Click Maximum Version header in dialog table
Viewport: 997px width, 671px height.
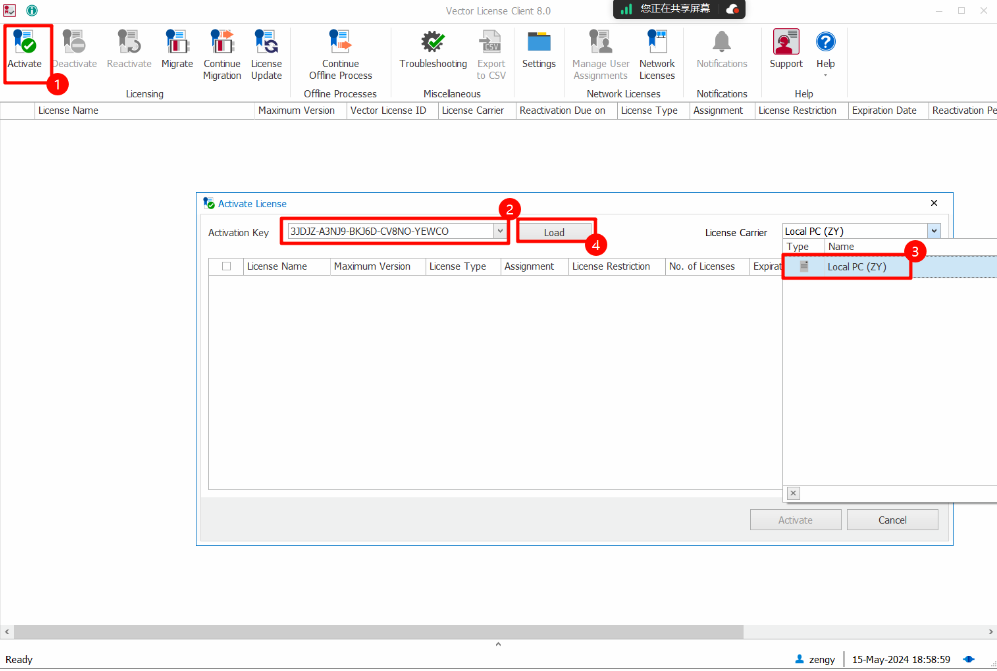click(x=378, y=266)
